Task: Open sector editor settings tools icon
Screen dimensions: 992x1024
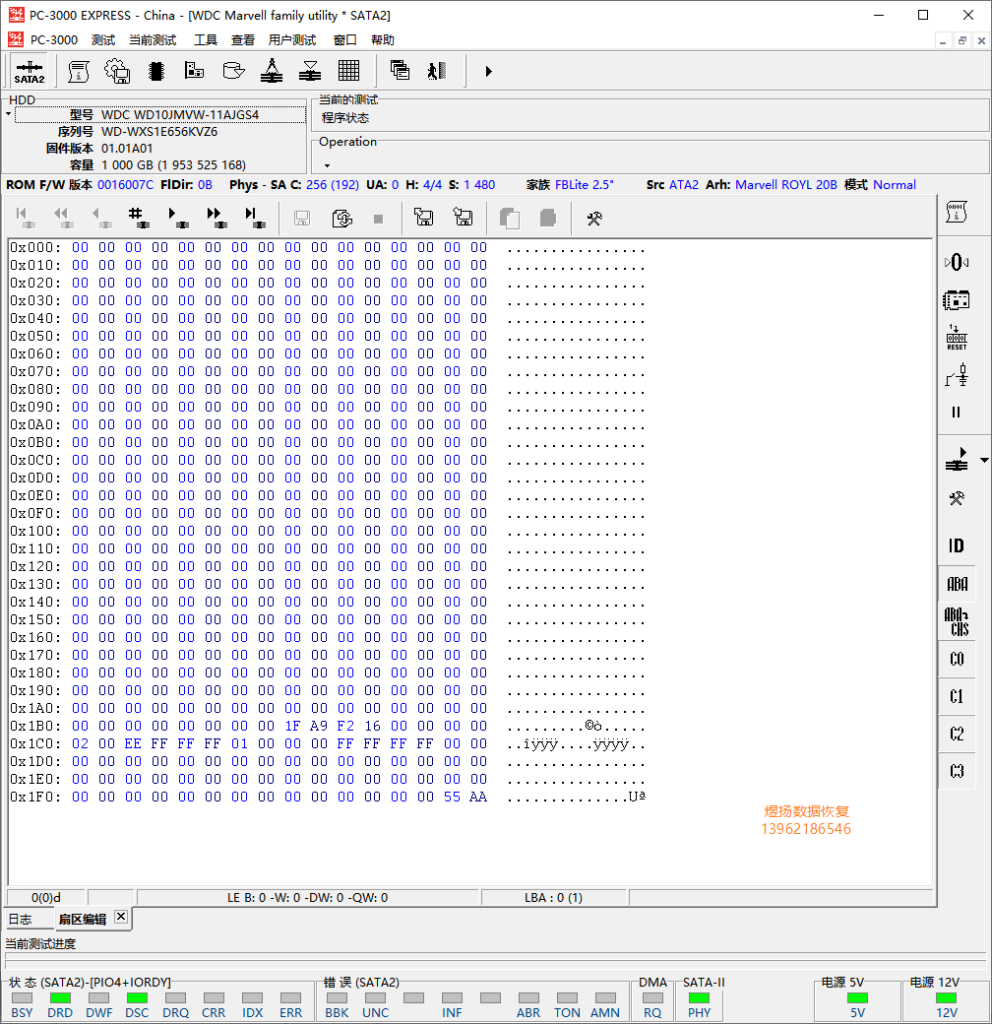Action: 594,218
